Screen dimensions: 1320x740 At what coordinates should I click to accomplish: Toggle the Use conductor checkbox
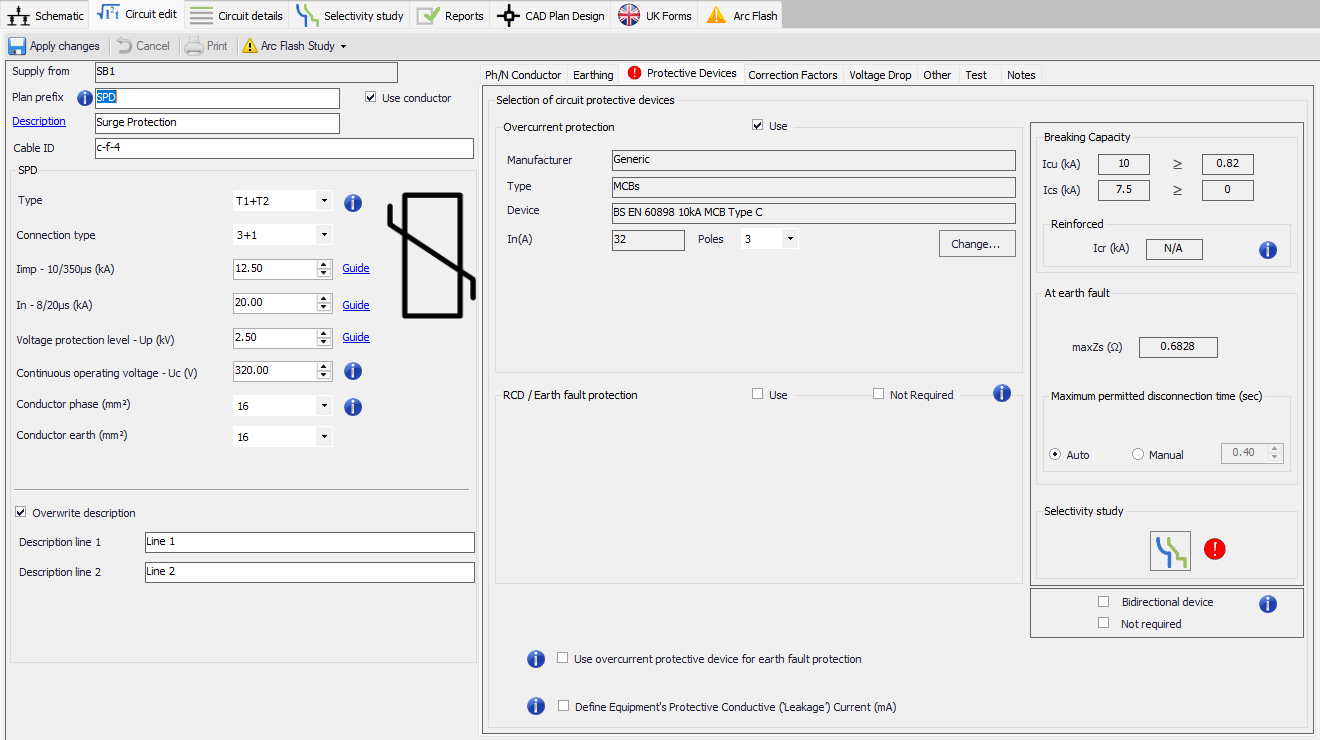(371, 98)
